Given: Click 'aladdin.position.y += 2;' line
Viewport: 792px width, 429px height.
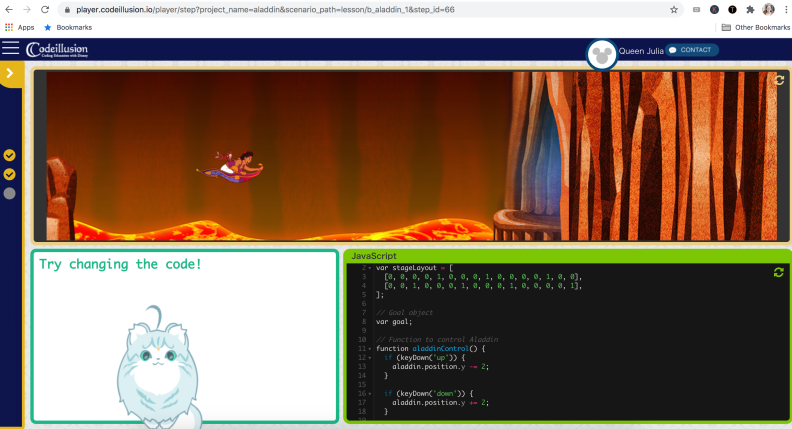Looking at the screenshot, I should click(440, 403).
